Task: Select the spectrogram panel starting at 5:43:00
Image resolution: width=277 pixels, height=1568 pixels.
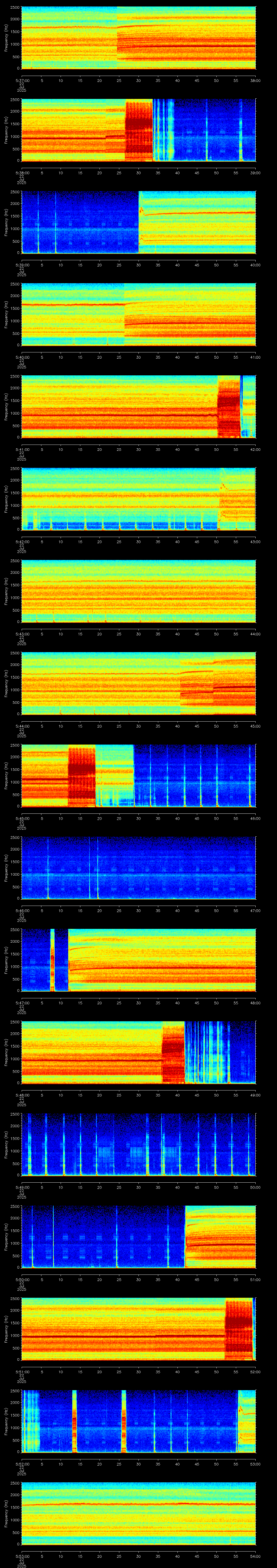Action: (139, 591)
